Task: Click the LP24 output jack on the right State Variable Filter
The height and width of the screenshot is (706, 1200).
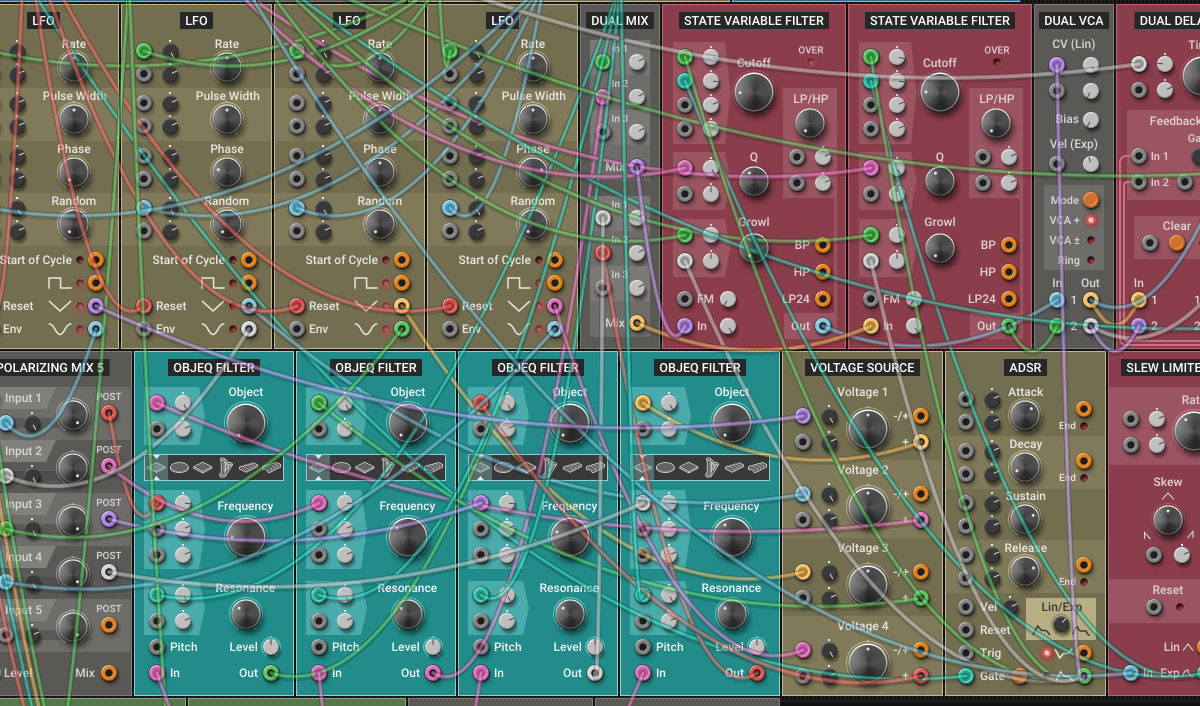Action: pos(1009,298)
